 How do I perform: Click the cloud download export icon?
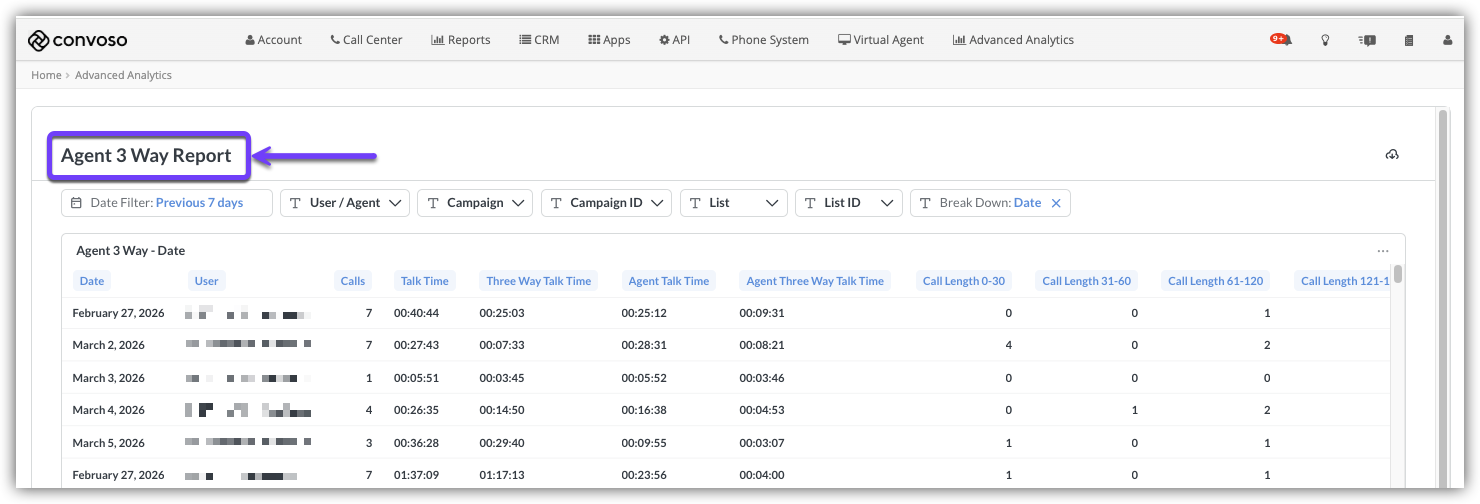(1392, 154)
